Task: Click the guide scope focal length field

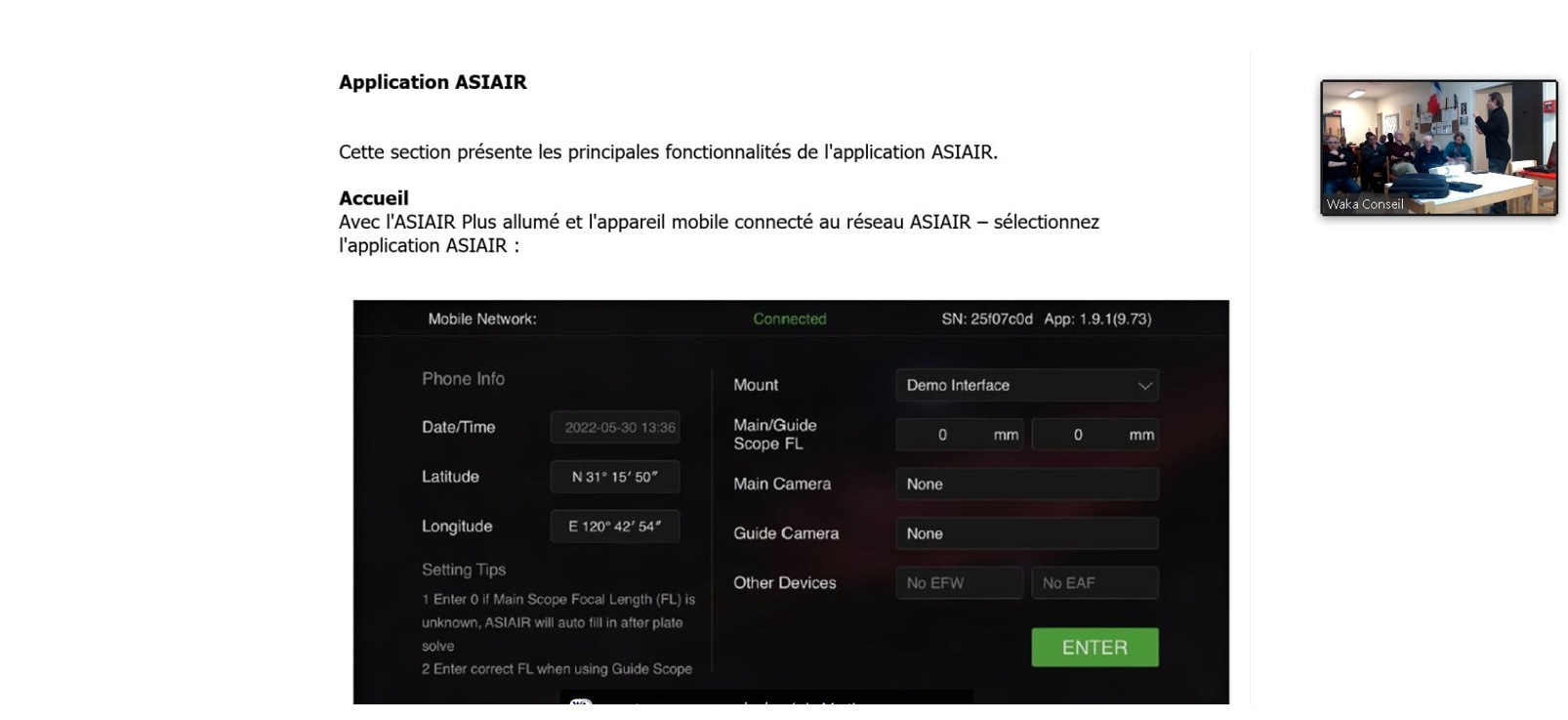Action: tap(1095, 435)
